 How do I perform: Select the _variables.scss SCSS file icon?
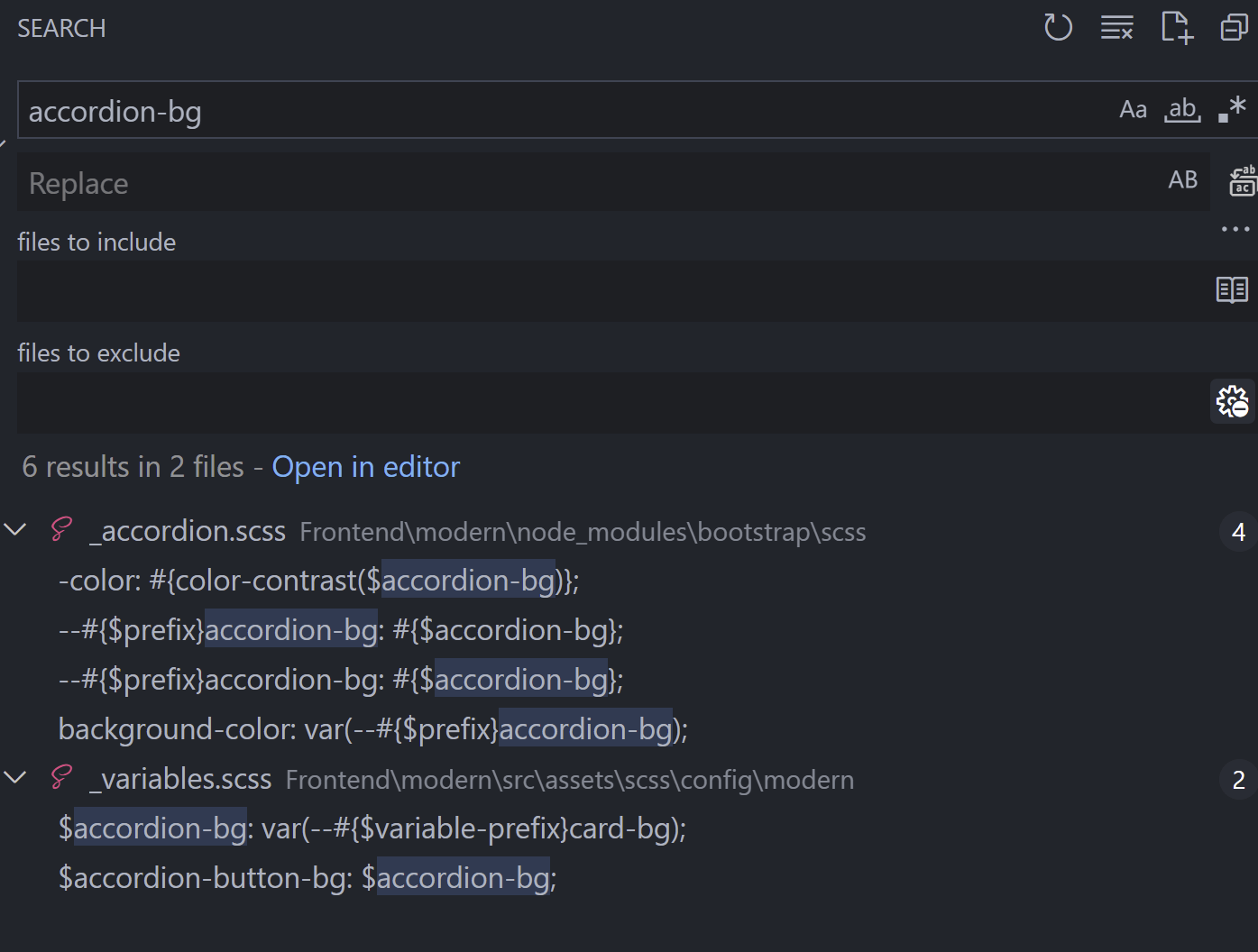point(60,778)
